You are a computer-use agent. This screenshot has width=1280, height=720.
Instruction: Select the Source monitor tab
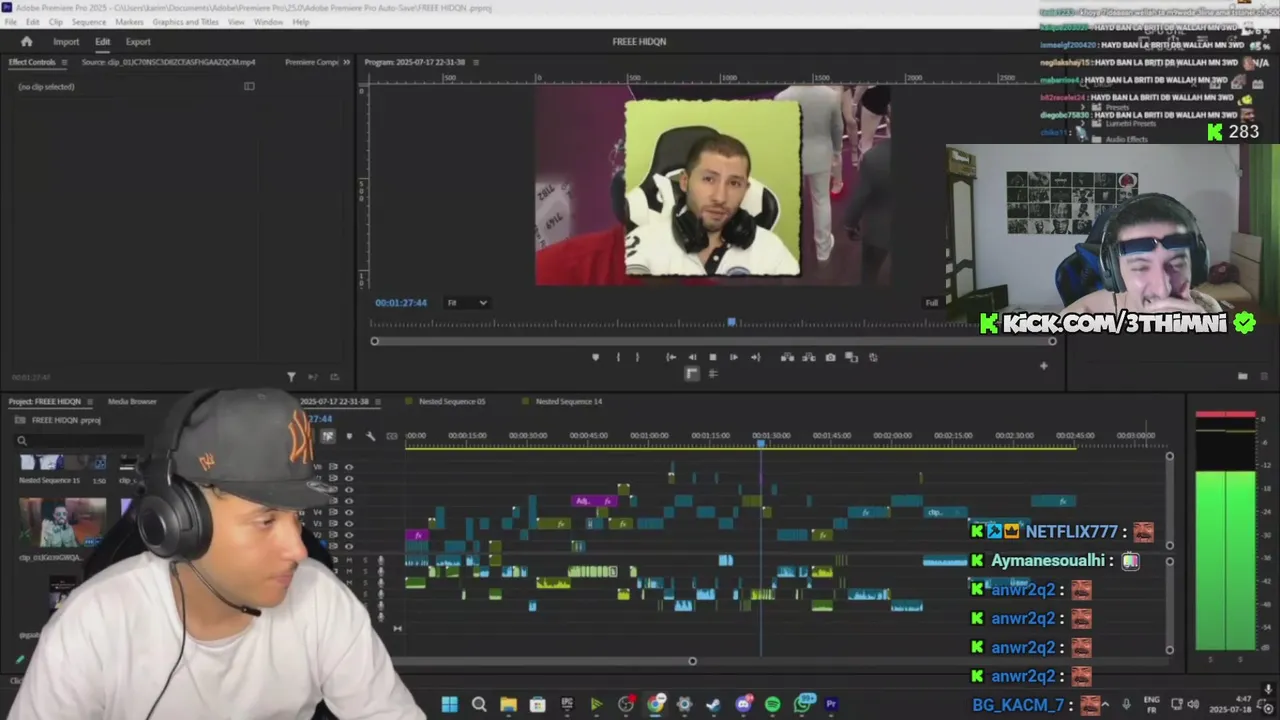(168, 62)
